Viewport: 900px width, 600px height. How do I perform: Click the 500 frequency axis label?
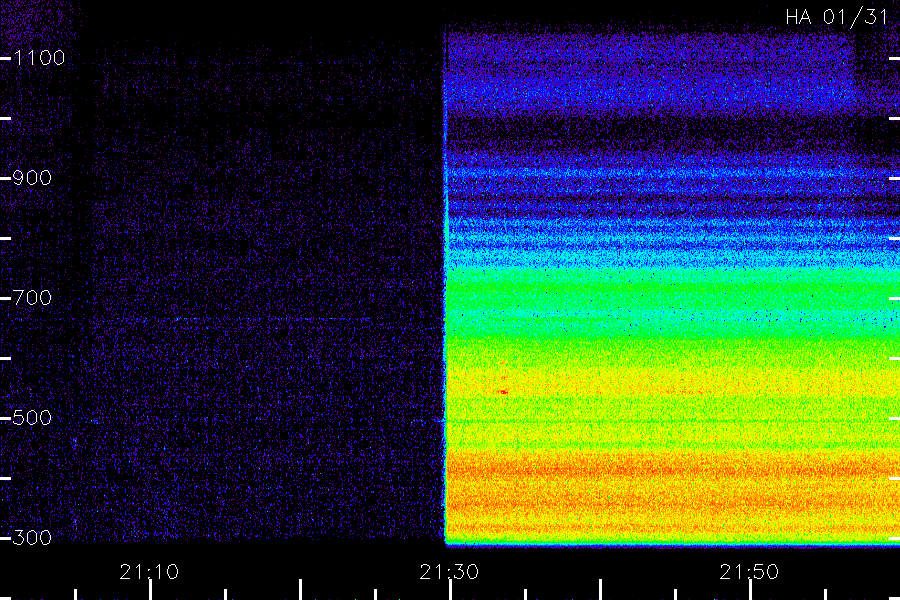(x=33, y=418)
